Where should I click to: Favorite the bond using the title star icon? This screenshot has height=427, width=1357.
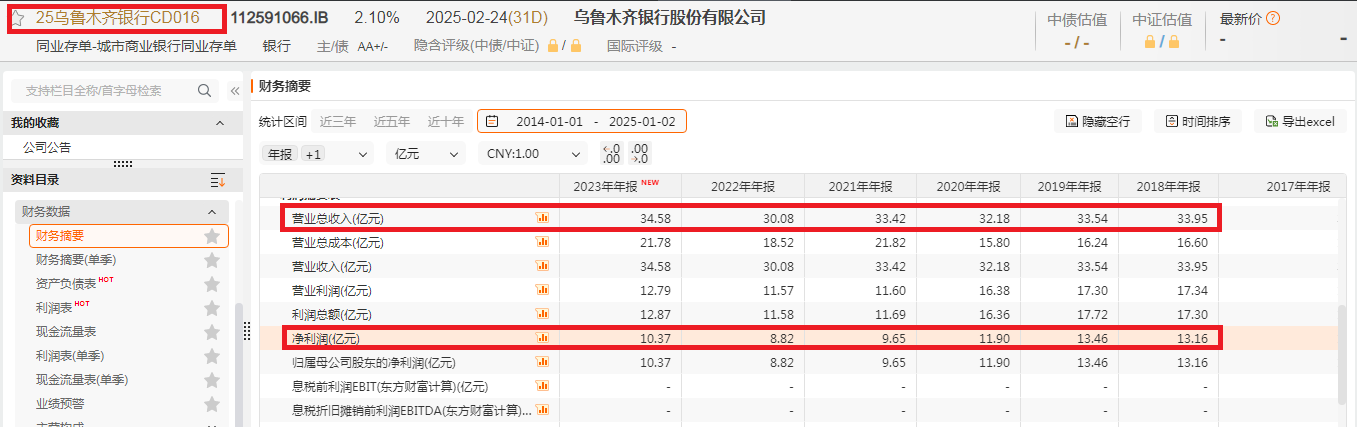(x=17, y=18)
